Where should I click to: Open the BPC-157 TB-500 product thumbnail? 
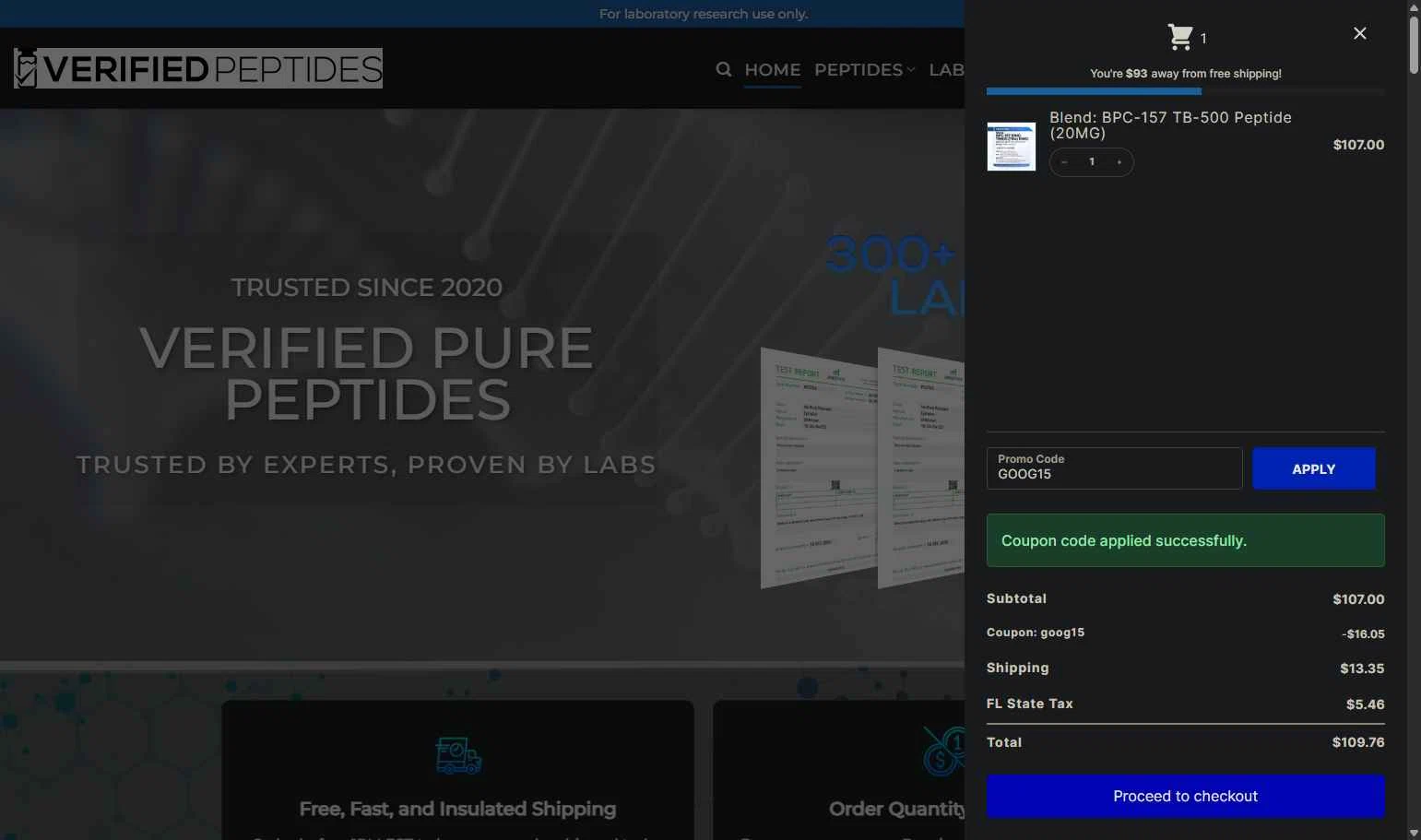1012,147
